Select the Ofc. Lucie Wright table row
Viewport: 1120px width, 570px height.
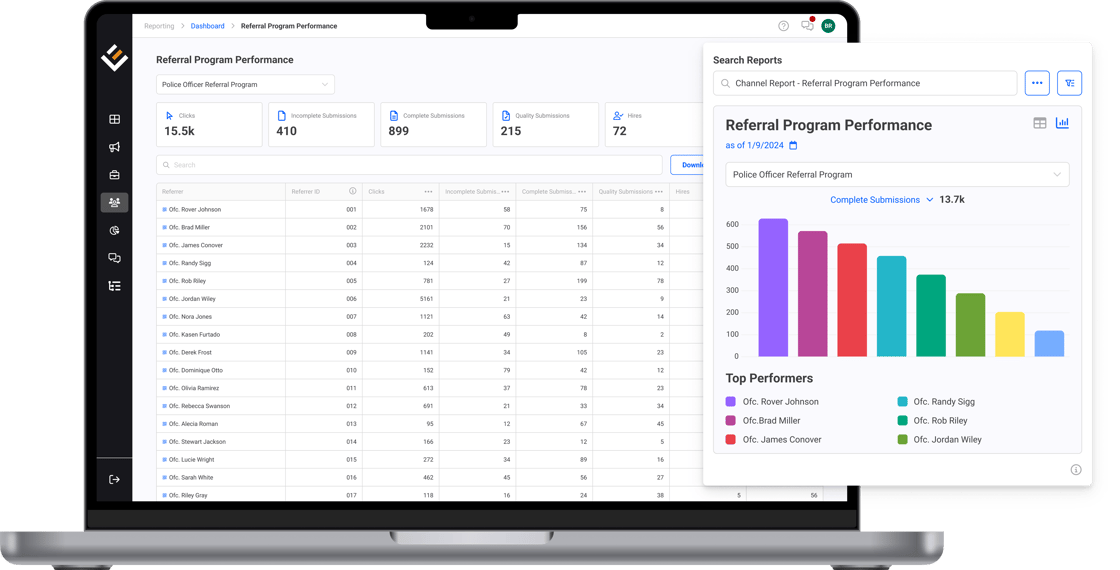click(430, 459)
